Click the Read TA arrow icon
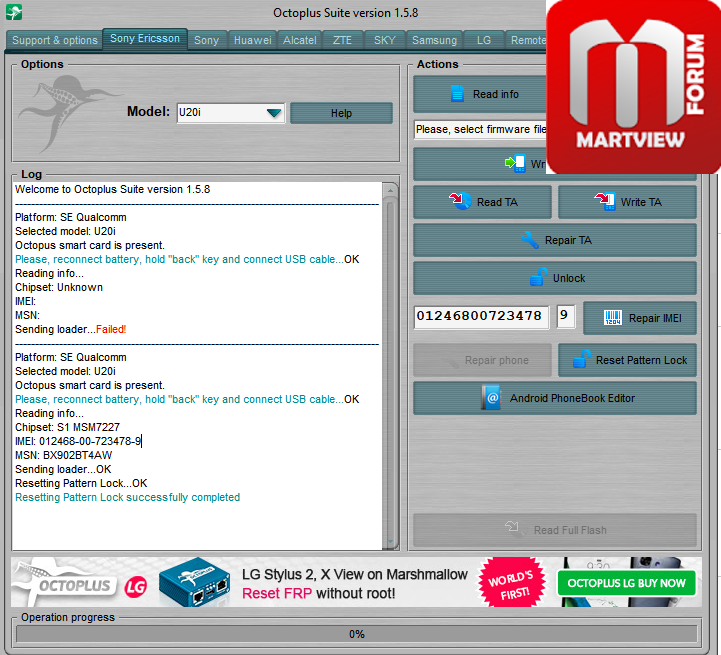The height and width of the screenshot is (655, 721). 460,201
